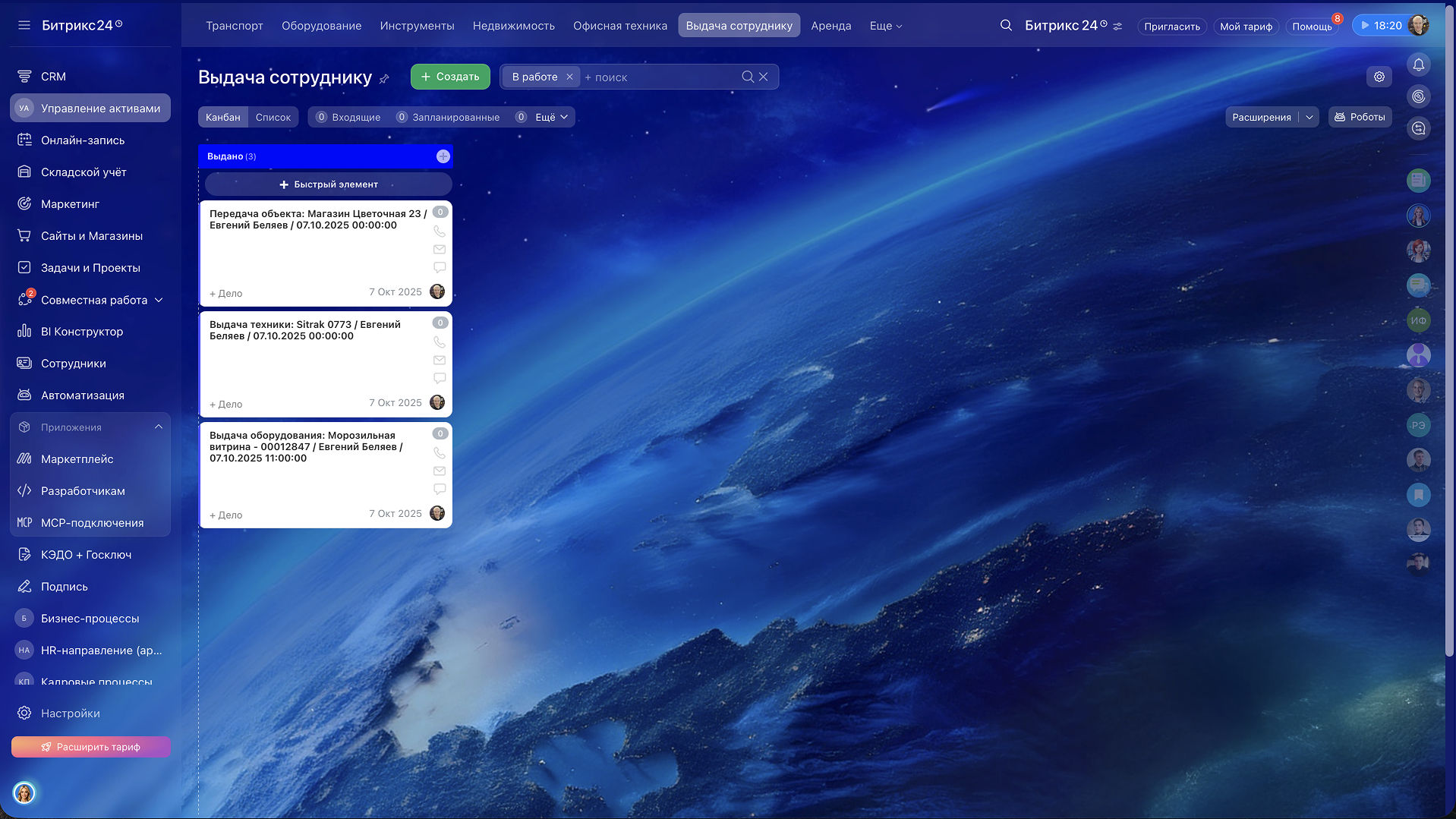The height and width of the screenshot is (819, 1456).
Task: Click email icon on Sitrak 0773 card
Action: click(x=440, y=361)
